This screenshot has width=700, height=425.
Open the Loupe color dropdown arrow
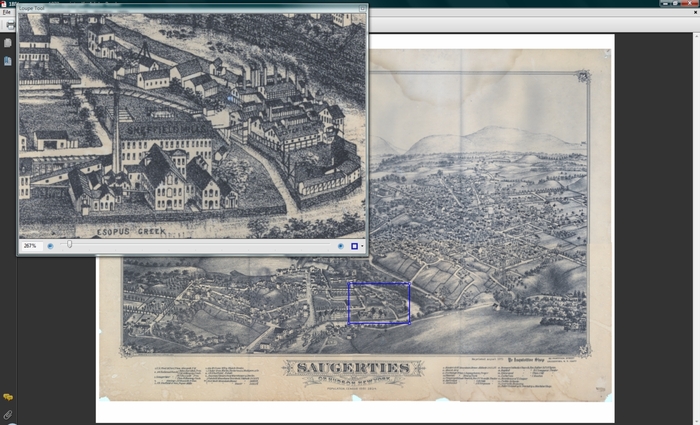coord(362,246)
